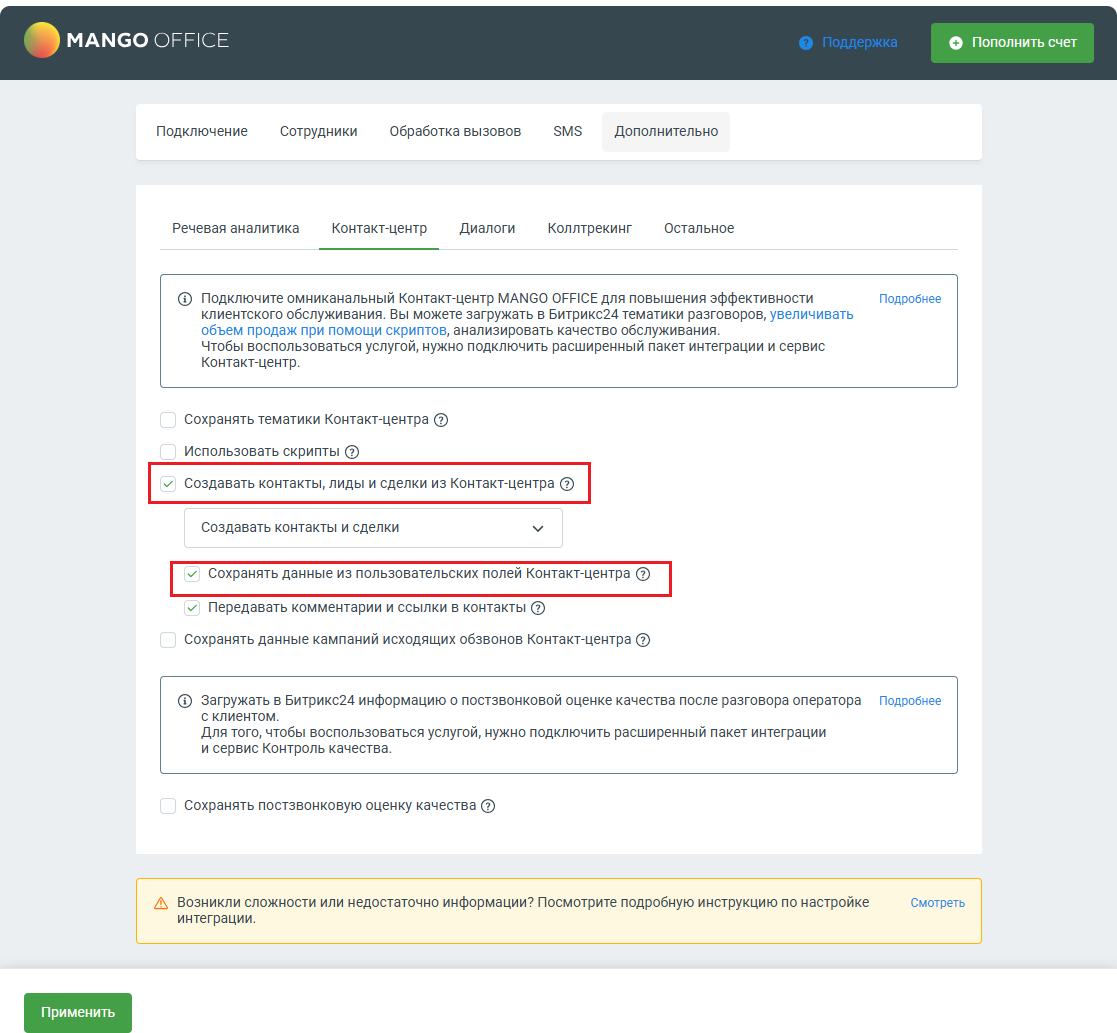This screenshot has width=1117, height=1033.
Task: Go to Обработка вызовов tab
Action: (x=455, y=132)
